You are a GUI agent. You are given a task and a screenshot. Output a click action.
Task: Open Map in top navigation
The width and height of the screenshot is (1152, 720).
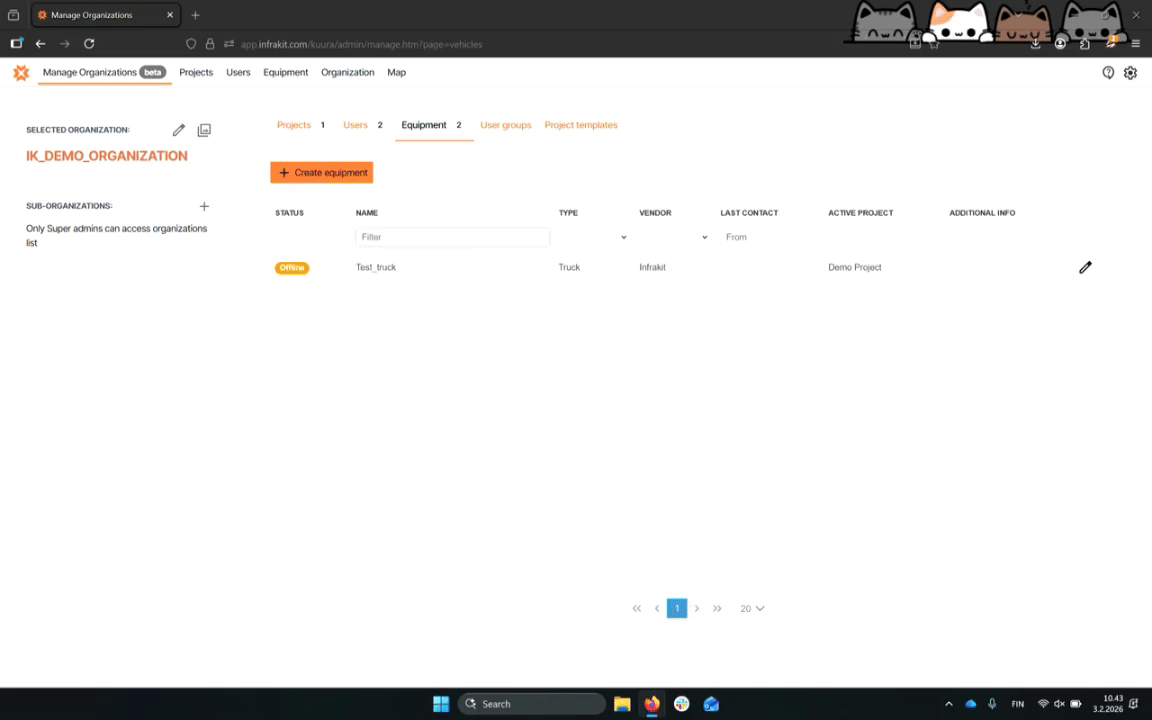pyautogui.click(x=397, y=72)
